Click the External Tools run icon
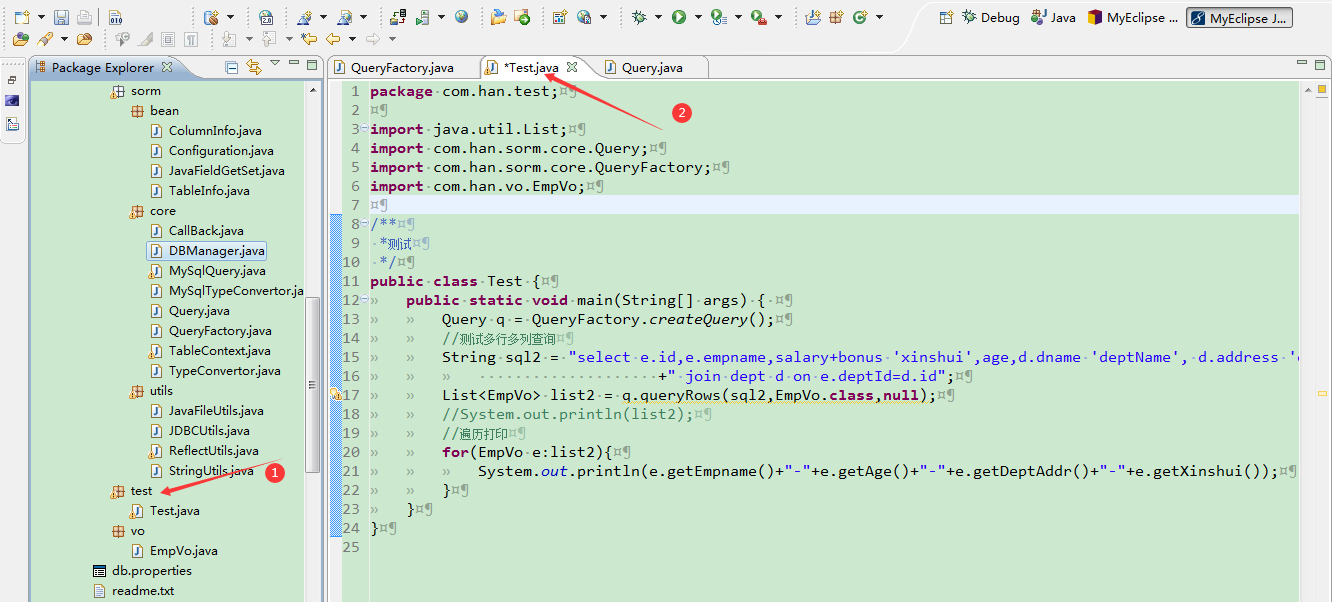The width and height of the screenshot is (1332, 602). tap(759, 17)
